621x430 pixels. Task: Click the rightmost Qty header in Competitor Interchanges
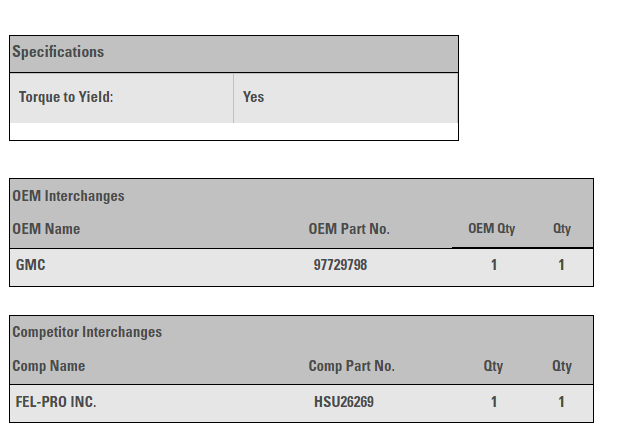(562, 366)
